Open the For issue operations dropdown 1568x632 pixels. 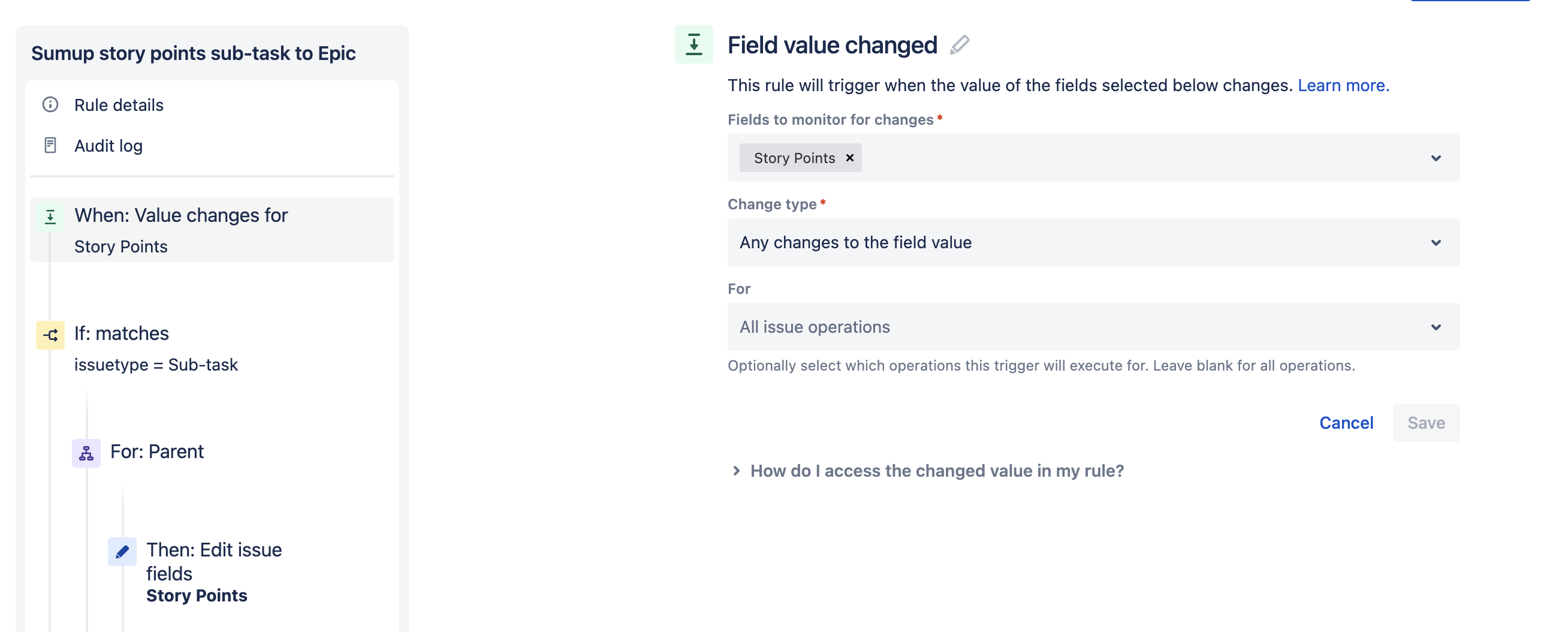(x=1436, y=327)
